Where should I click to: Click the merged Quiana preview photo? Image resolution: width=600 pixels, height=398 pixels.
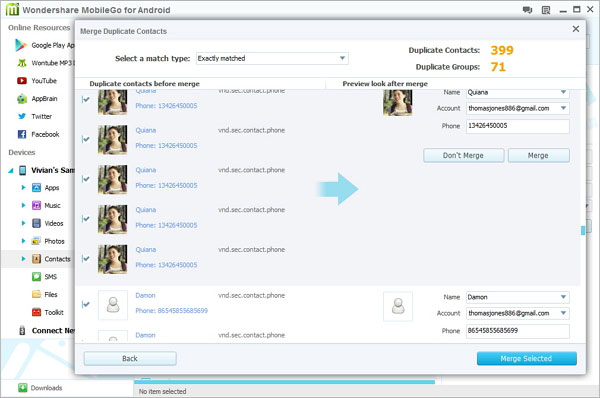point(398,102)
